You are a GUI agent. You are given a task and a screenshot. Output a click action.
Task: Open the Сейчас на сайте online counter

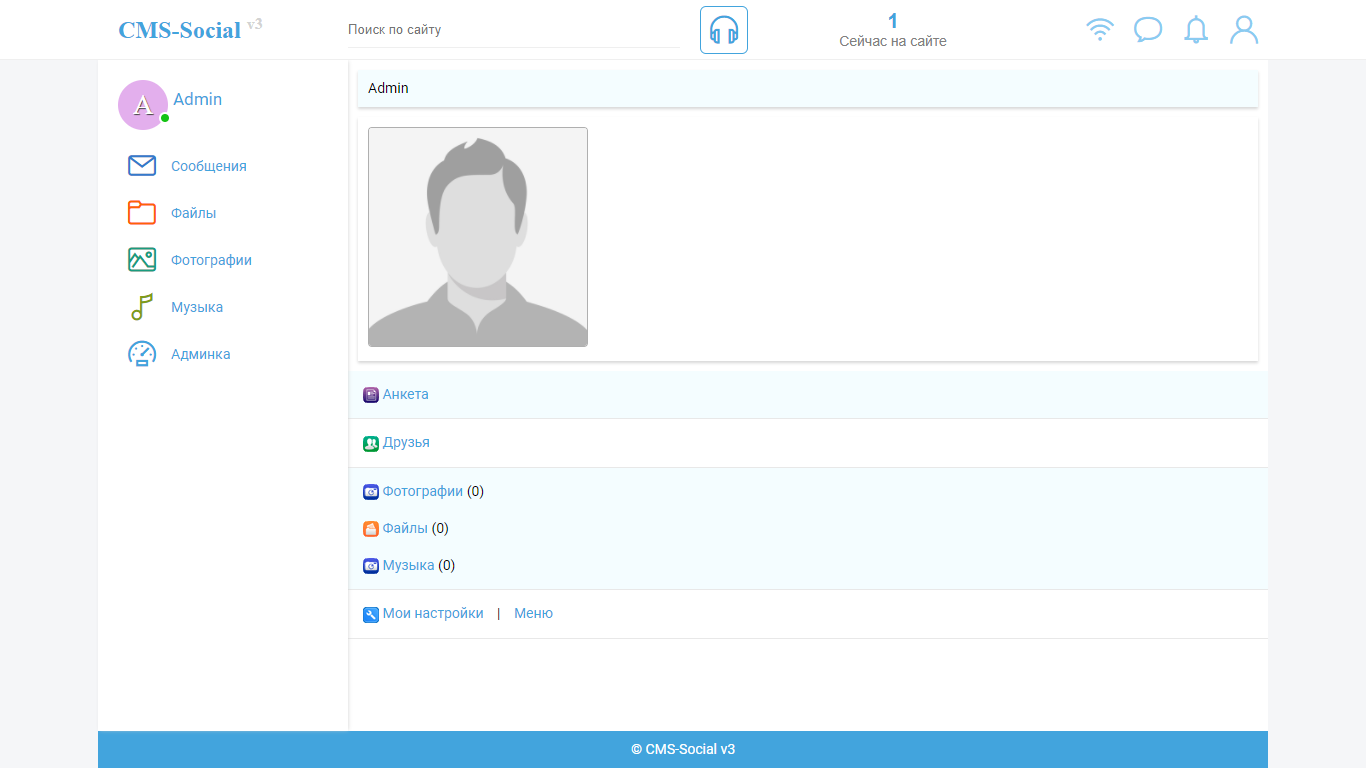(892, 31)
